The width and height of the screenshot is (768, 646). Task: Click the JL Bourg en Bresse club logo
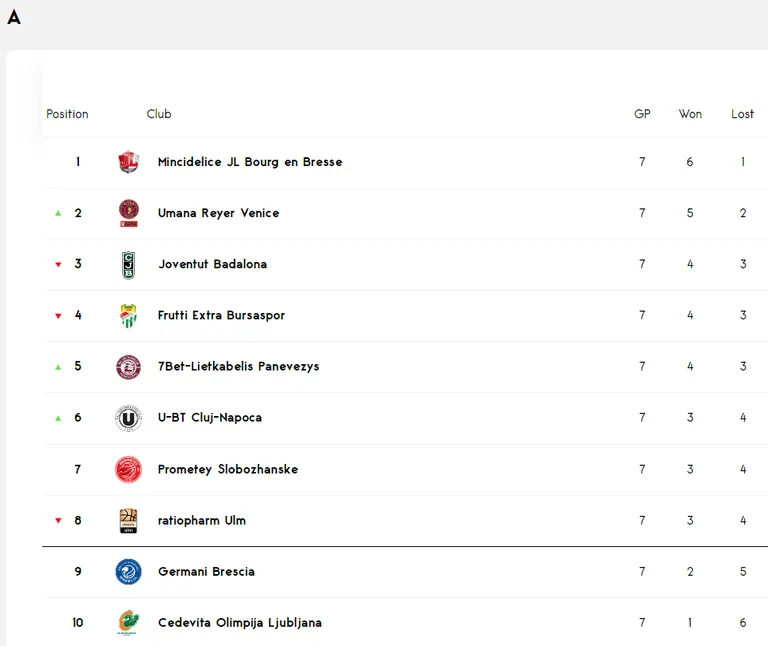point(128,162)
